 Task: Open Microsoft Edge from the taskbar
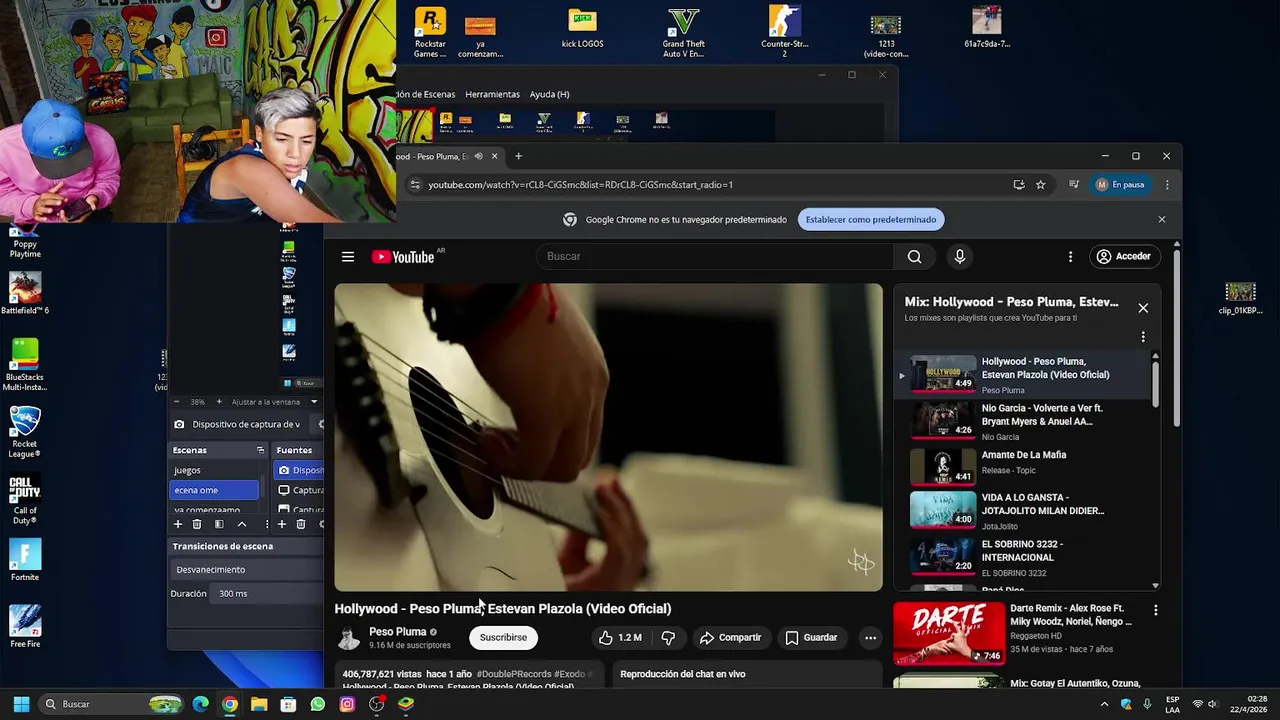tap(201, 704)
